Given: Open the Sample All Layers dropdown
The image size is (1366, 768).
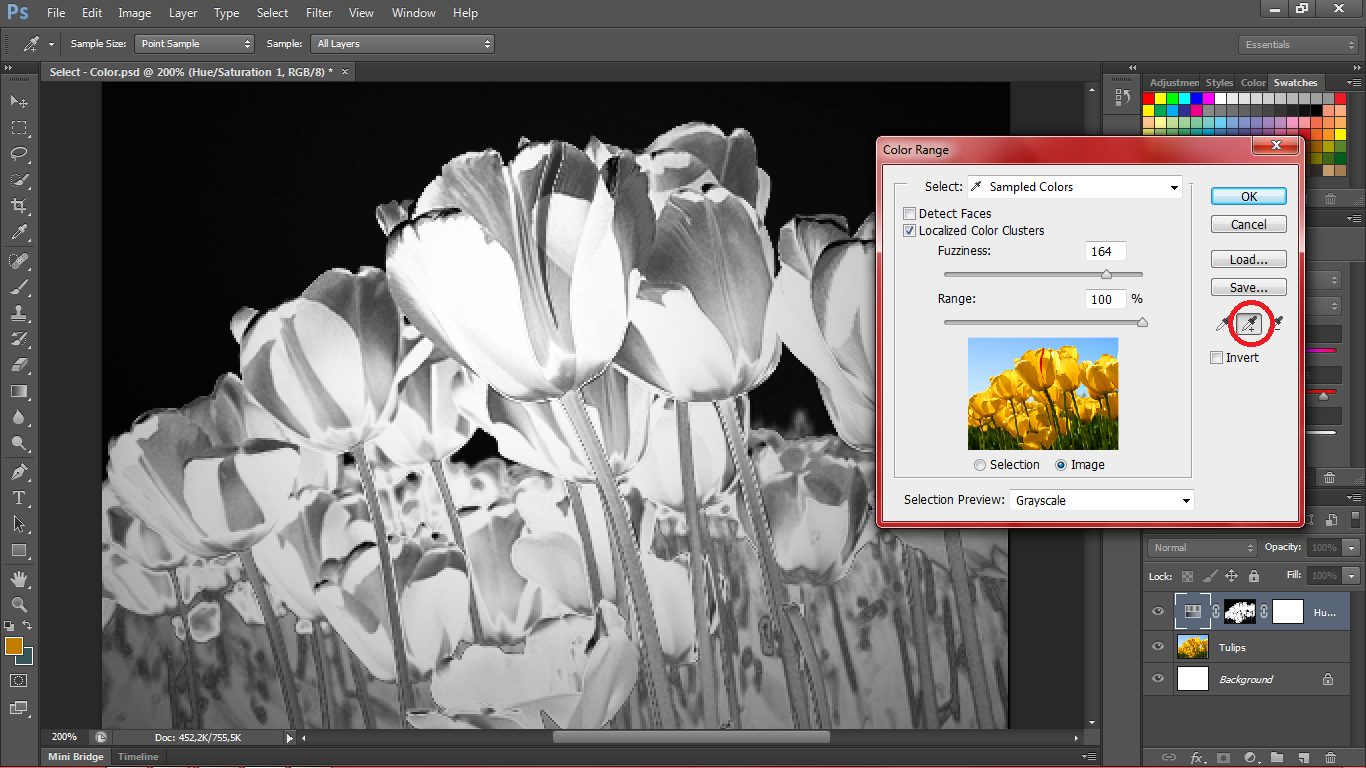Looking at the screenshot, I should pyautogui.click(x=402, y=44).
